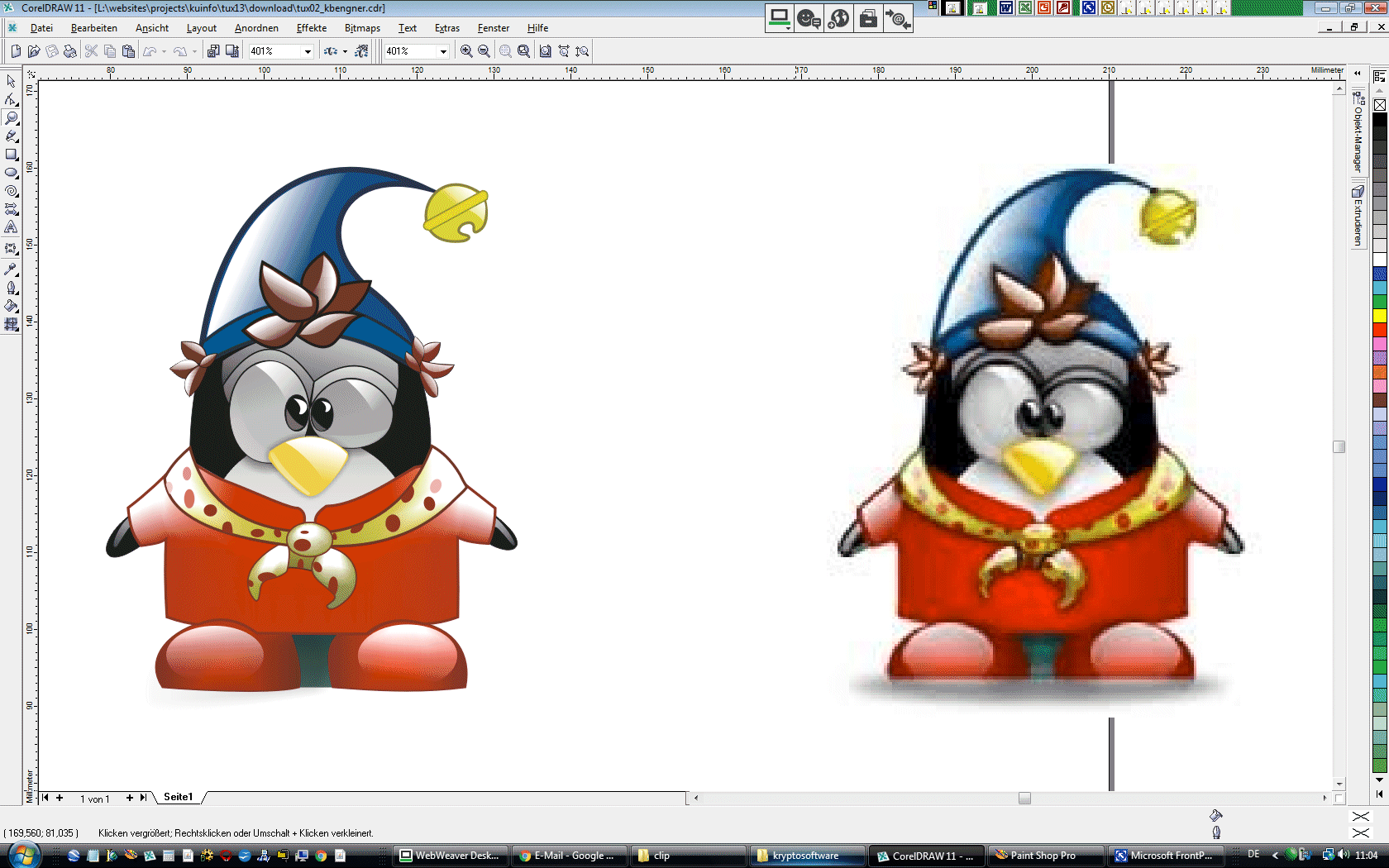Viewport: 1389px width, 868px height.
Task: Open the Datei menu
Action: [41, 28]
